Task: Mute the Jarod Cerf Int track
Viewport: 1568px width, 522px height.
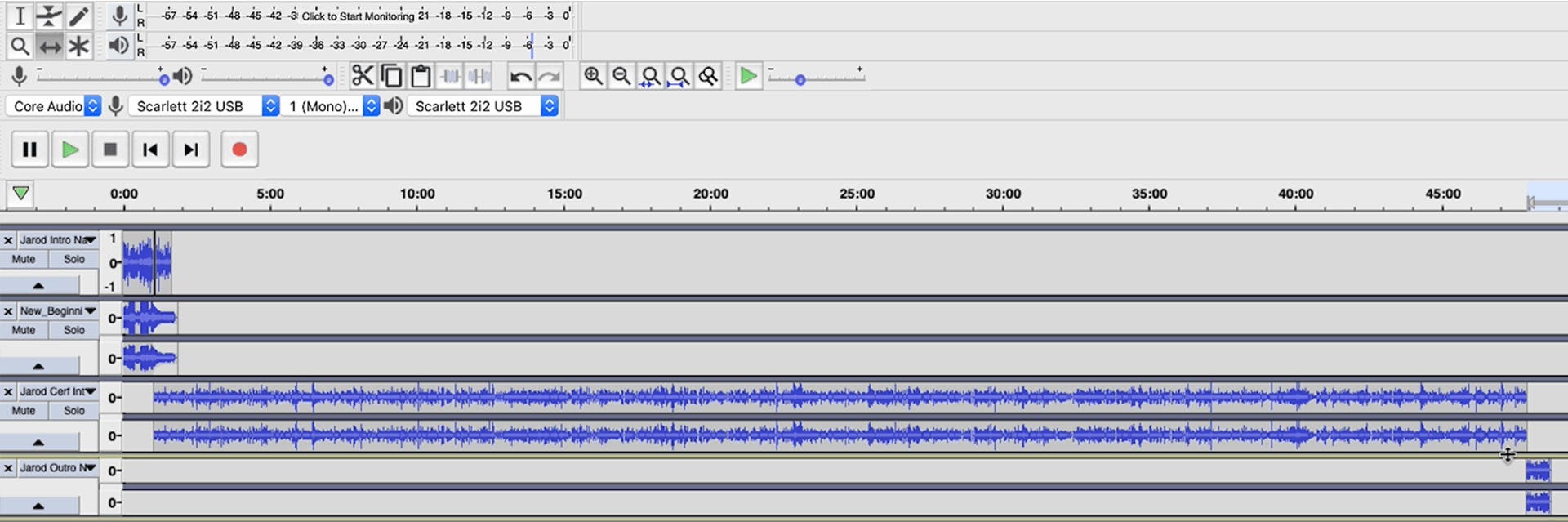Action: [x=24, y=411]
